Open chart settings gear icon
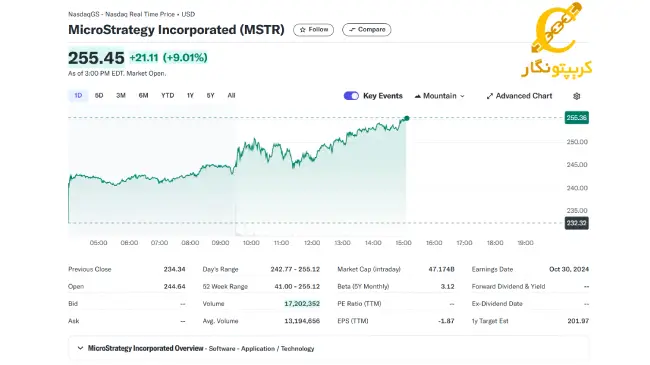650x365 pixels. coord(577,96)
